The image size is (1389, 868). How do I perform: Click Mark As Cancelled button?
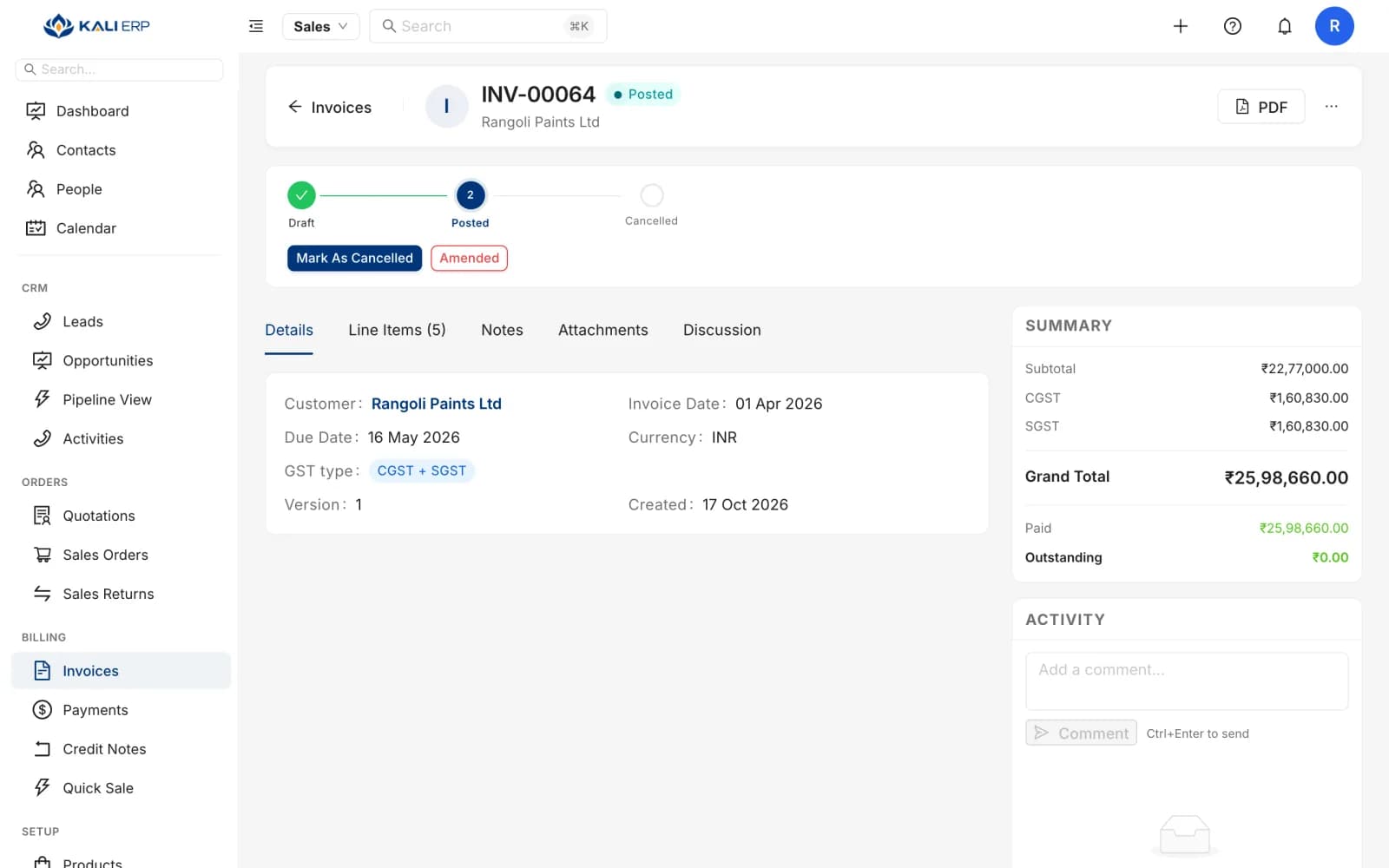point(354,258)
